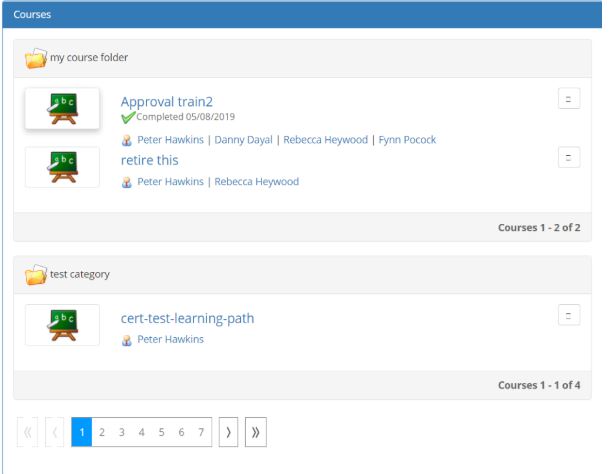This screenshot has width=612, height=474.
Task: Select page 1 in pagination
Action: pos(82,432)
